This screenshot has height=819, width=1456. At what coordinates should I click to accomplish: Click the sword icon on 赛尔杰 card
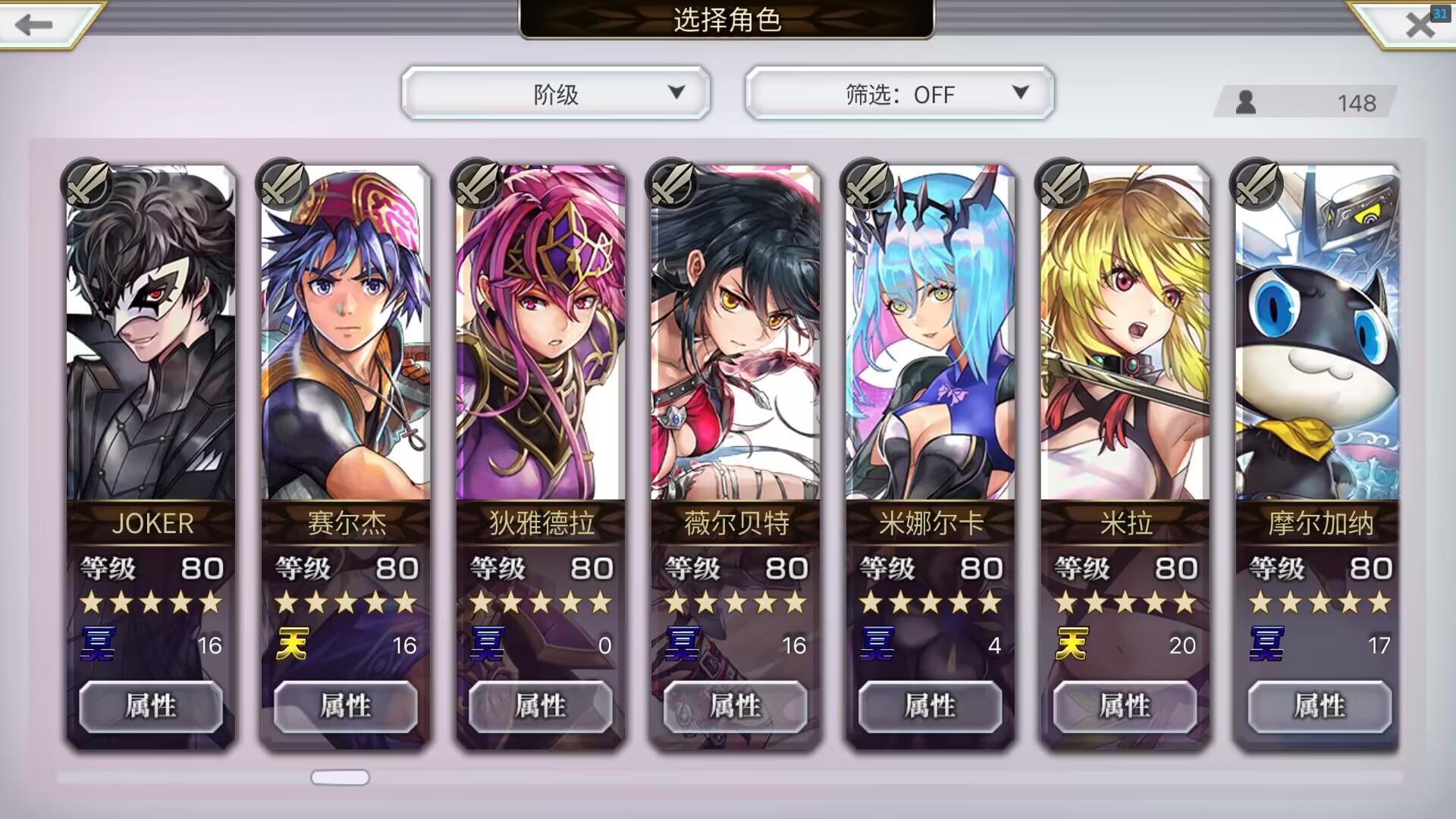click(281, 184)
